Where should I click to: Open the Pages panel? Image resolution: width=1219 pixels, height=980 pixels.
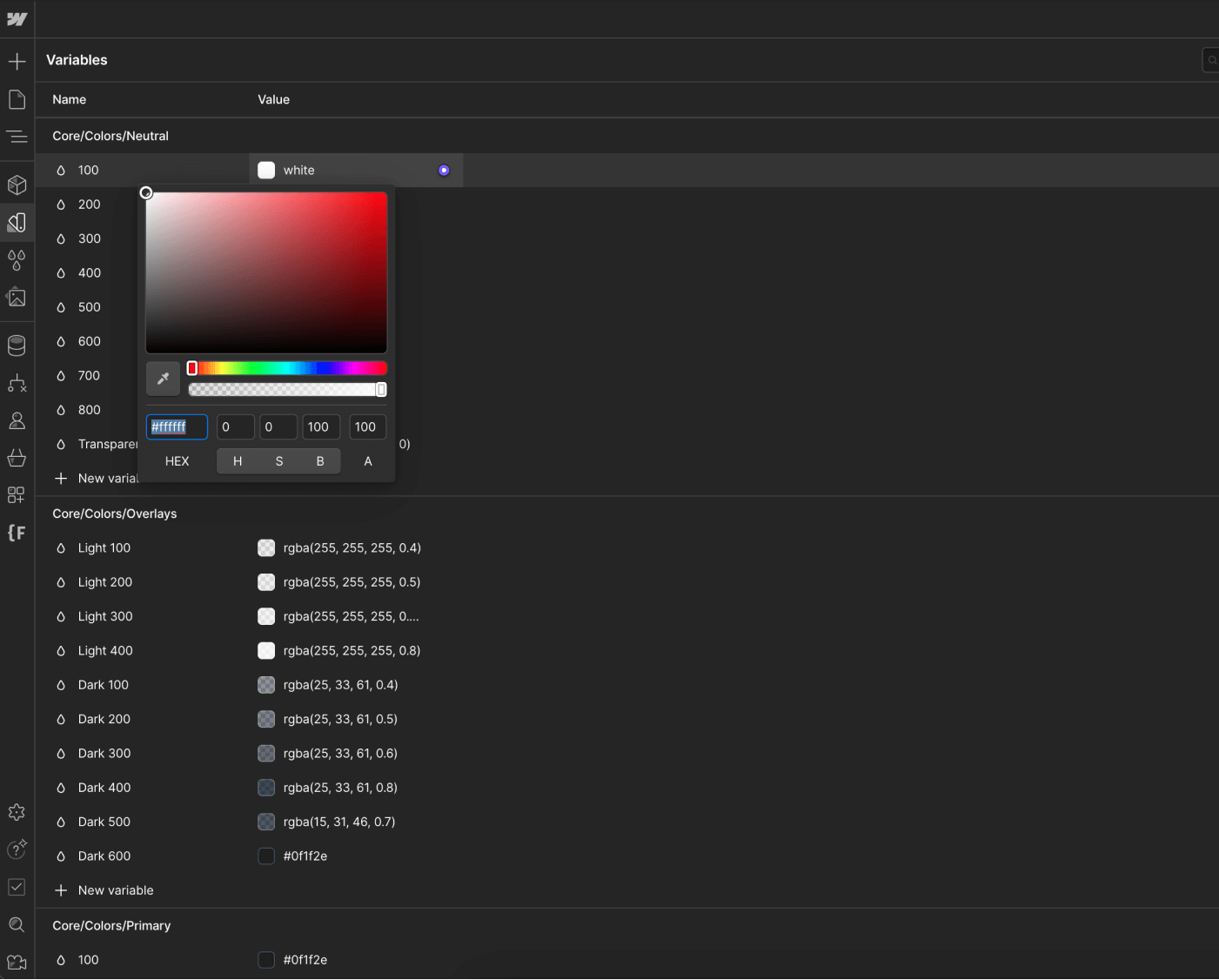click(x=17, y=98)
